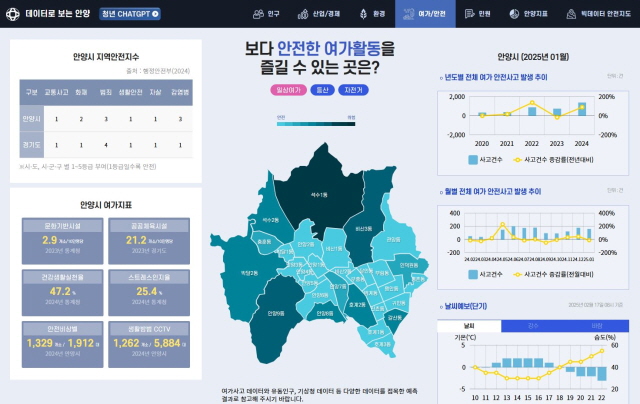Screen dimensions: 640x404
Task: Open the 인구 menu
Action: 267,15
